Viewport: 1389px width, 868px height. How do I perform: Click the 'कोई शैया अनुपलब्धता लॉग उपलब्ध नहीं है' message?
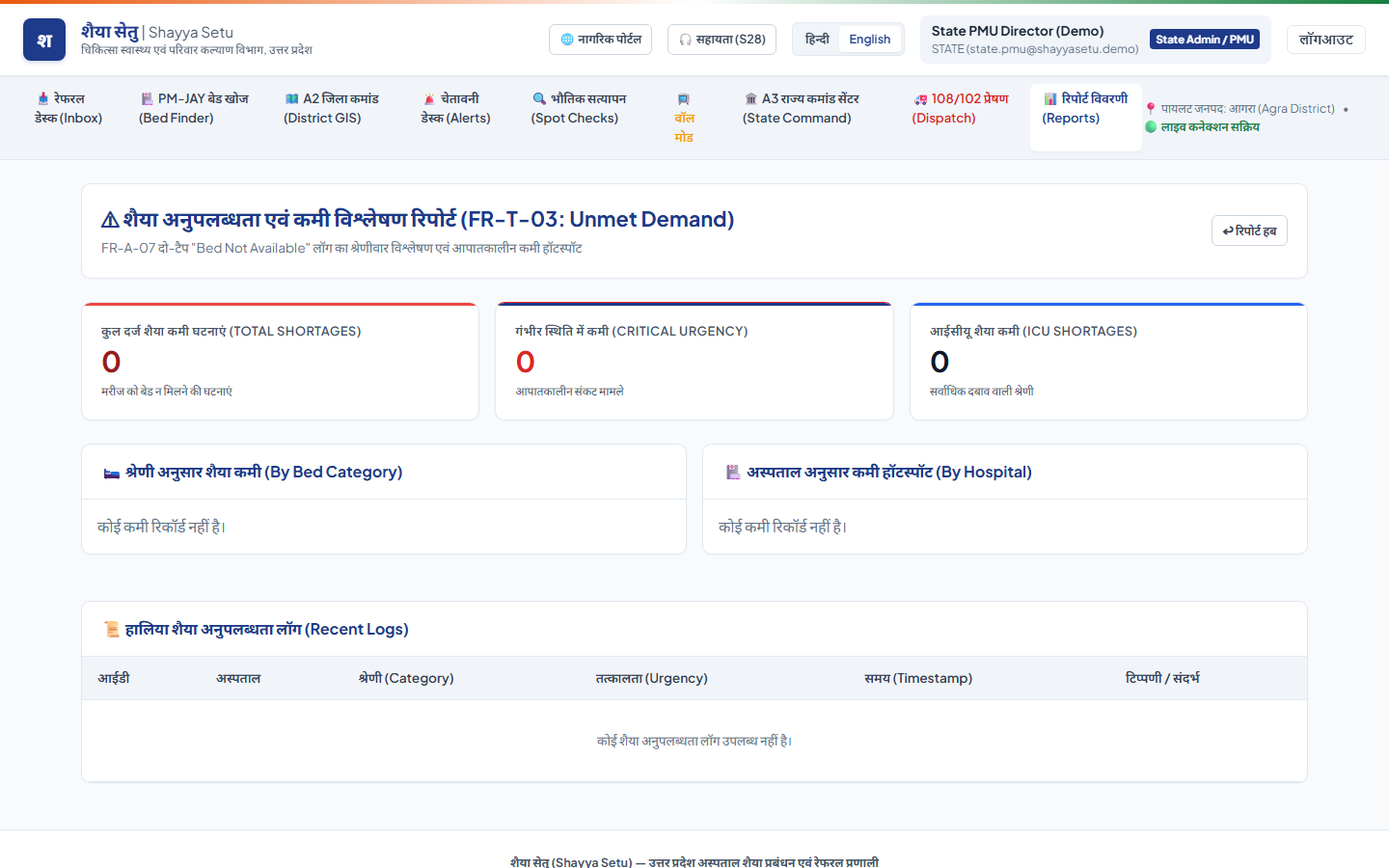pyautogui.click(x=694, y=741)
